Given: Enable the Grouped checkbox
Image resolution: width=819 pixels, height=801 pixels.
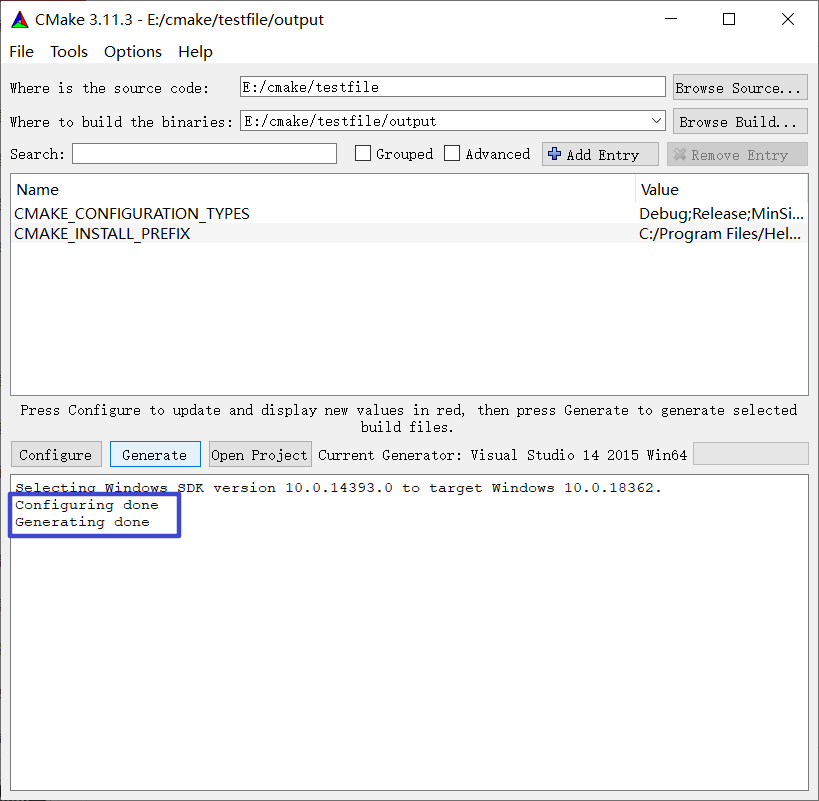Looking at the screenshot, I should click(363, 154).
